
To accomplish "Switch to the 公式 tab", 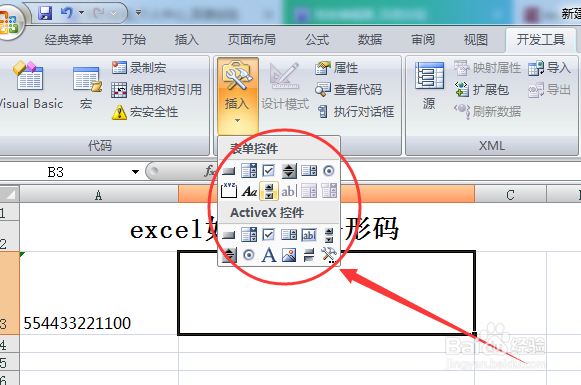I will pos(317,39).
